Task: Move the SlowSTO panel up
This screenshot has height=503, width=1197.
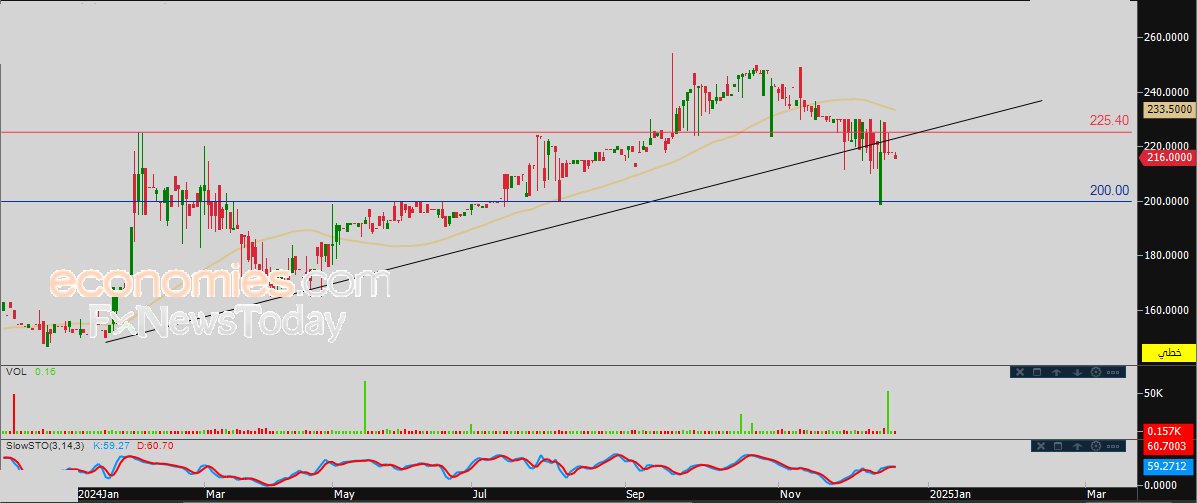Action: click(x=1077, y=446)
